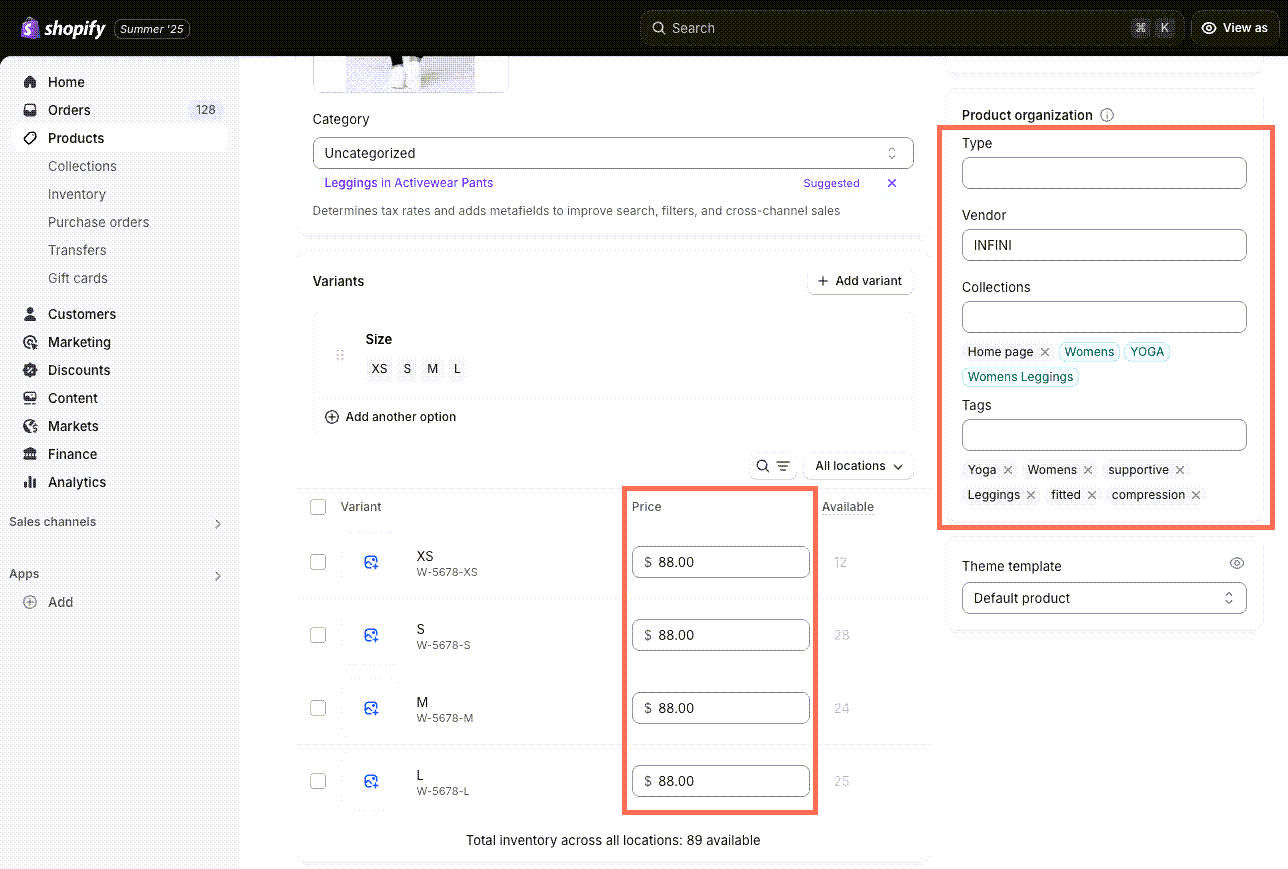Click the search and filter variants icon
Viewport: 1288px width, 869px height.
coord(772,466)
